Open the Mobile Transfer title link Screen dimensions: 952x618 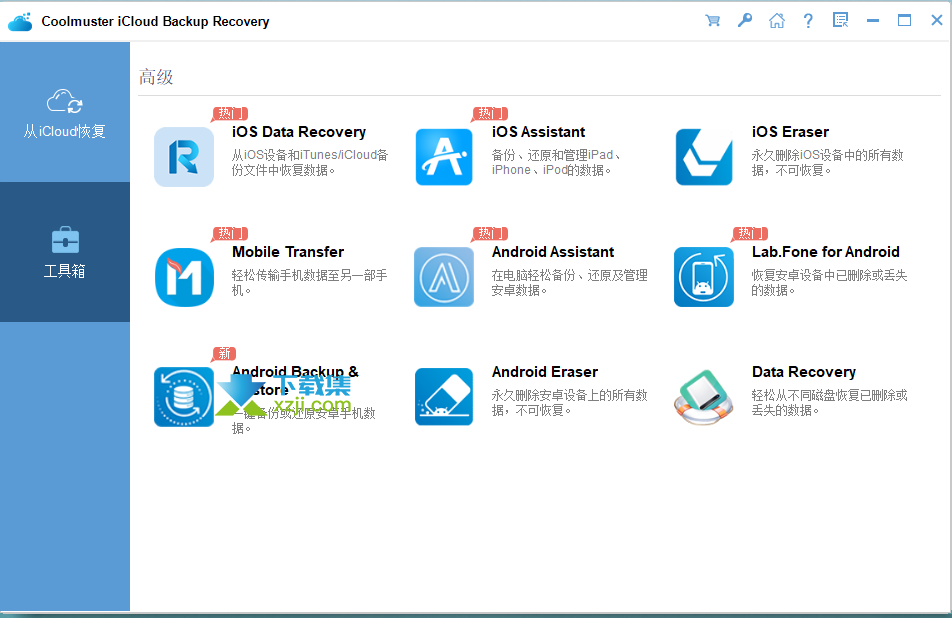[x=288, y=251]
